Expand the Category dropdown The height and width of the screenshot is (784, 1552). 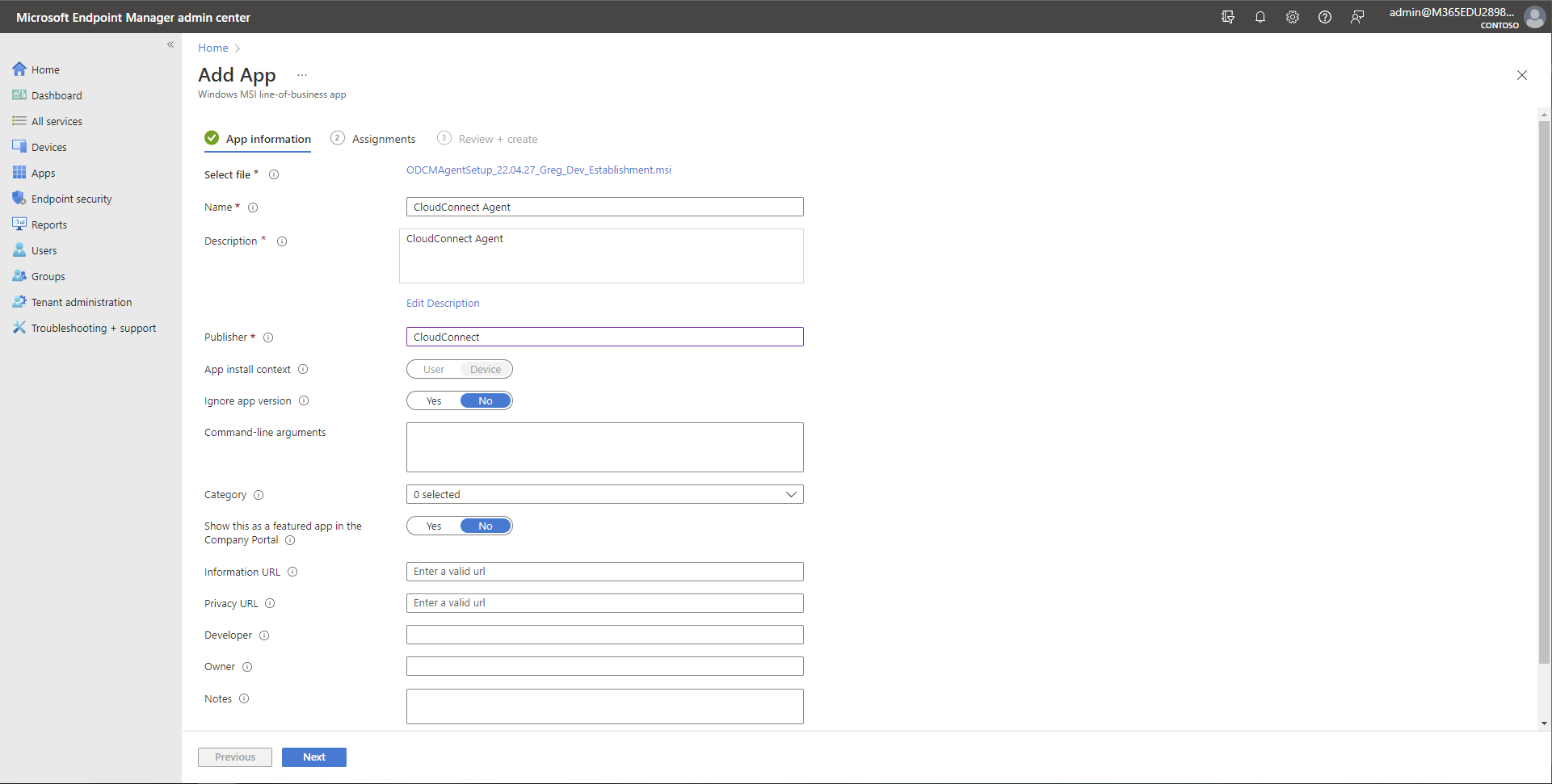point(604,495)
